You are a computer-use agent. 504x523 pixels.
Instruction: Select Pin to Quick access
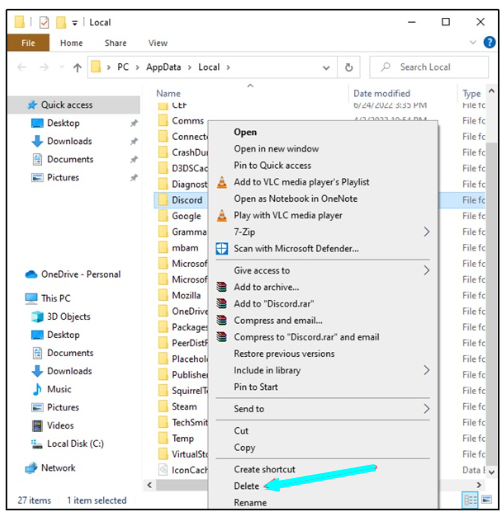(x=272, y=165)
